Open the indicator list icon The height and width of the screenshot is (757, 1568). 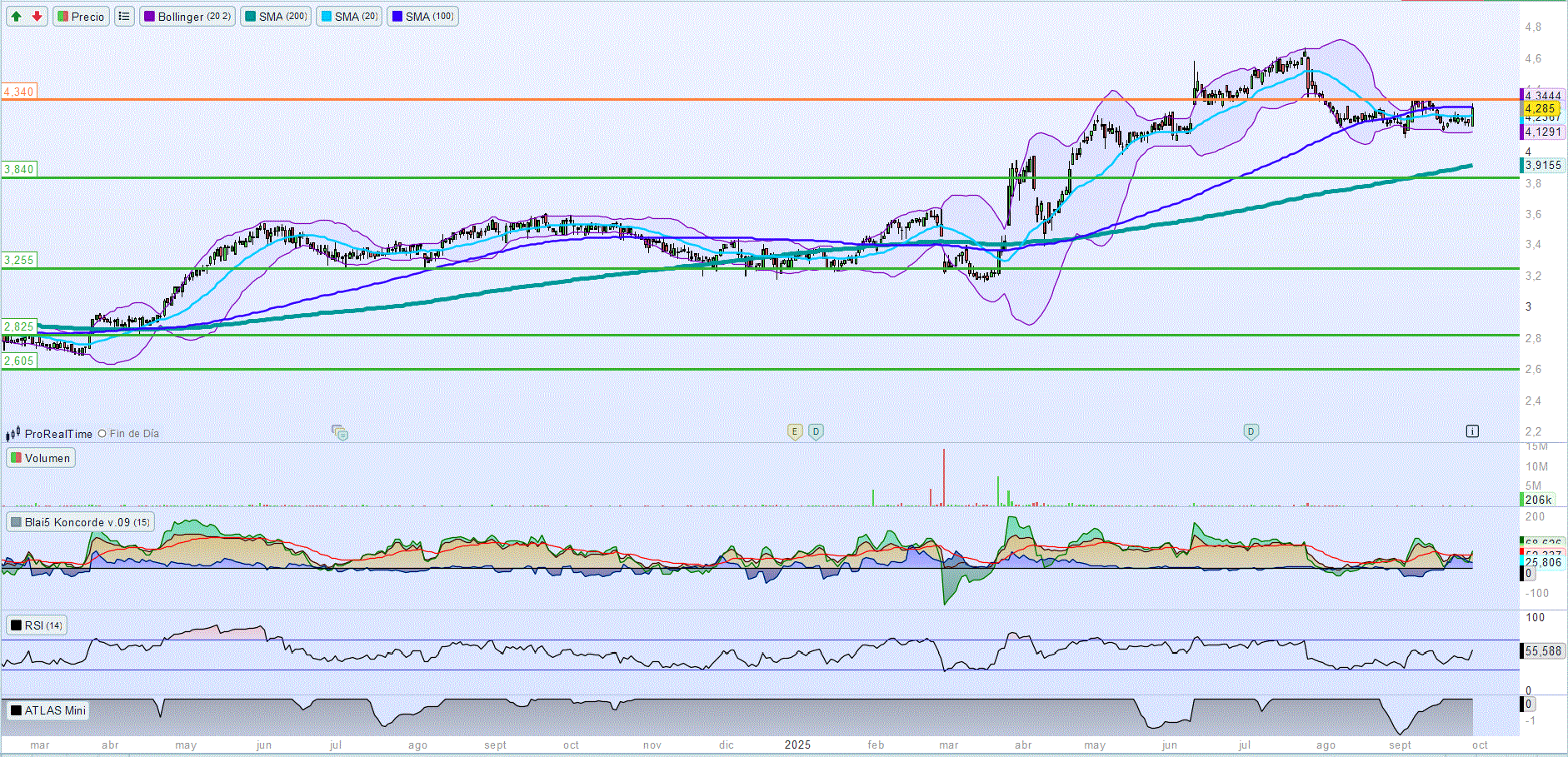pyautogui.click(x=124, y=16)
